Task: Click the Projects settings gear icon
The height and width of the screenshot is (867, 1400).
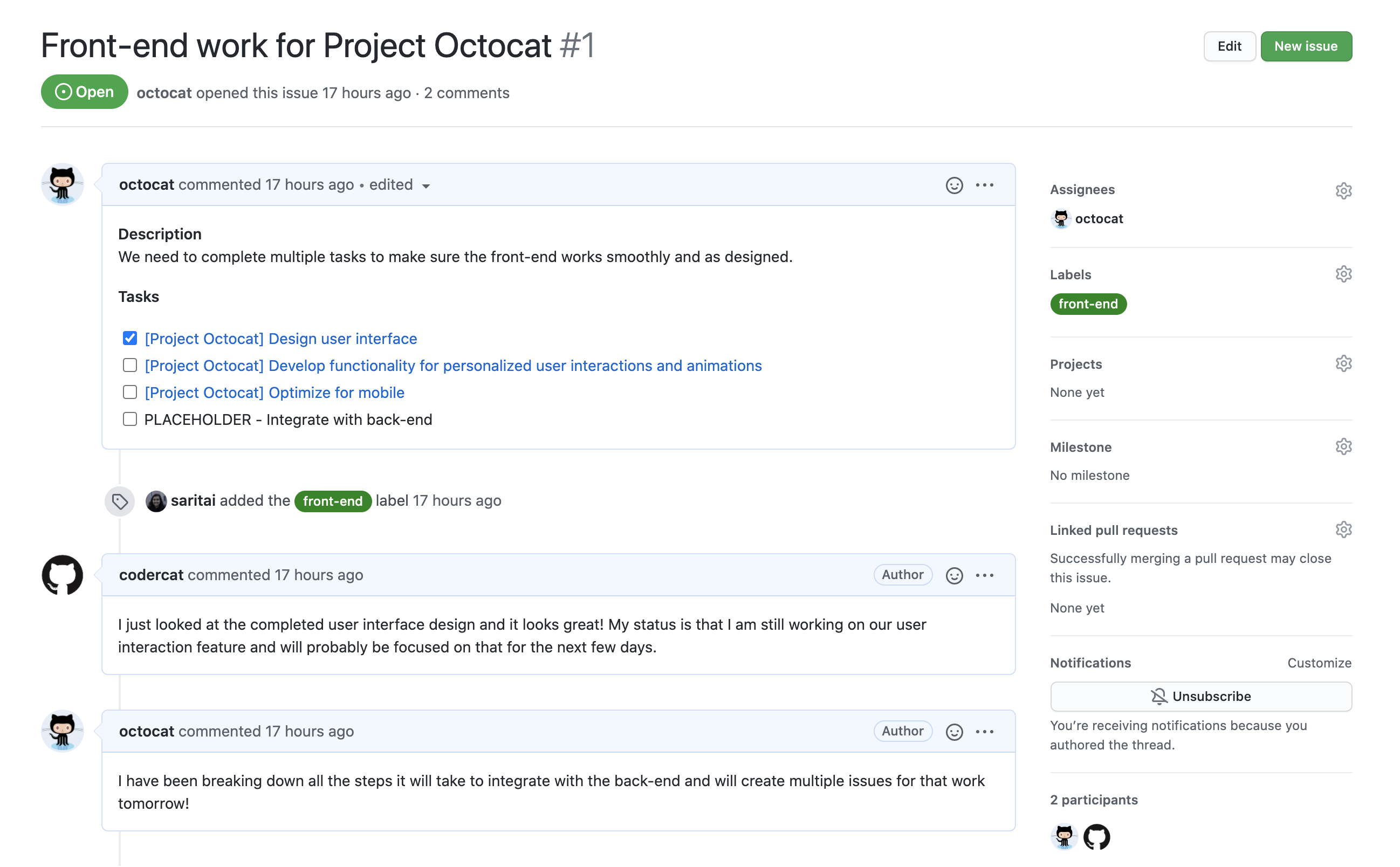Action: click(x=1344, y=363)
